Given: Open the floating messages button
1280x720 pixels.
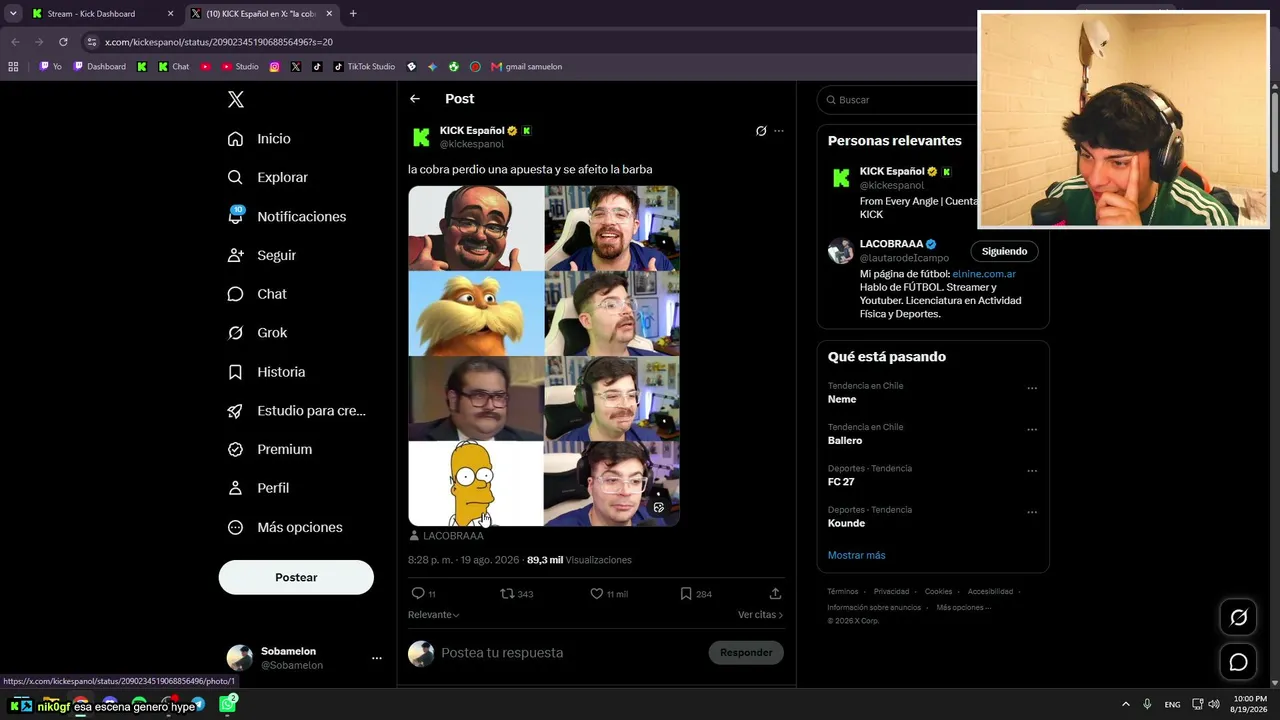Looking at the screenshot, I should pyautogui.click(x=1238, y=662).
